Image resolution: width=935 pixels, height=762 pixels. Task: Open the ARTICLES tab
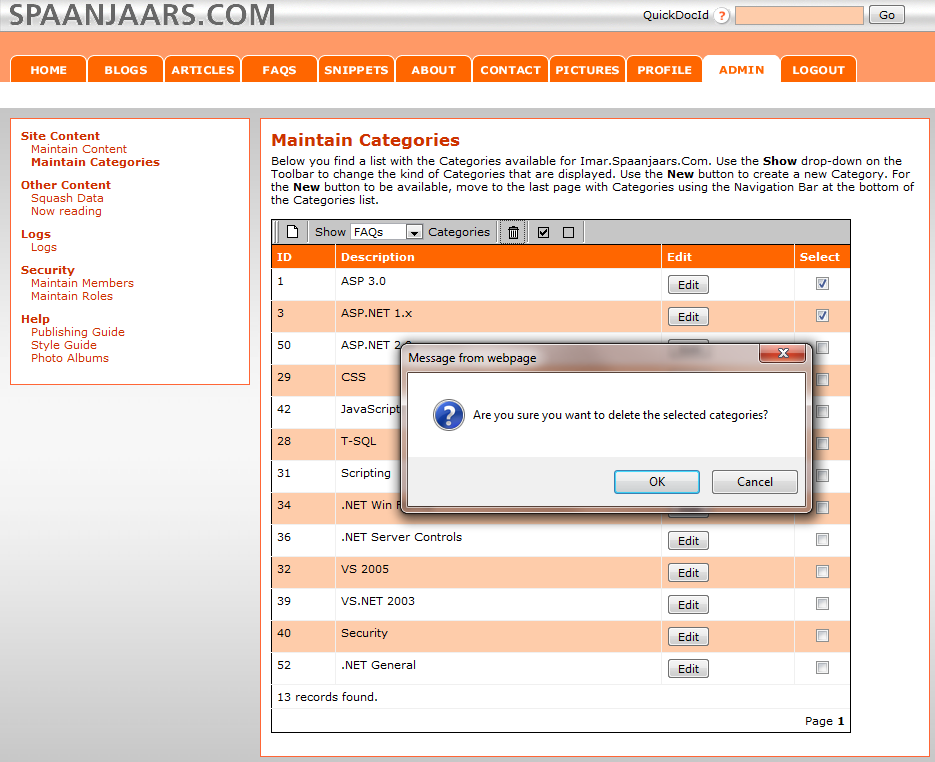pos(203,70)
